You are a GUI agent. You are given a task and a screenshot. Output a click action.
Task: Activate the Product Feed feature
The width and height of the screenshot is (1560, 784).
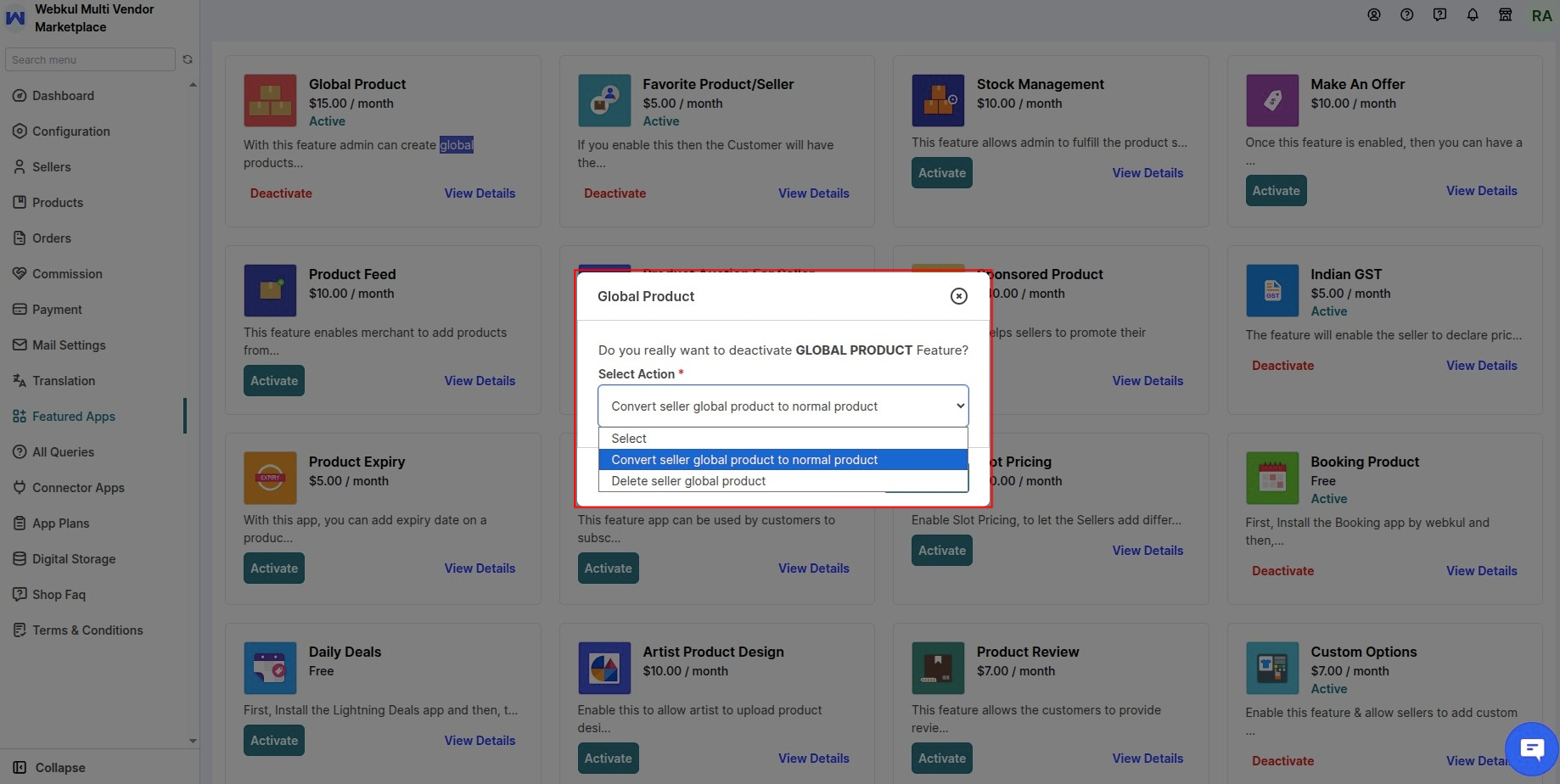[x=274, y=381]
